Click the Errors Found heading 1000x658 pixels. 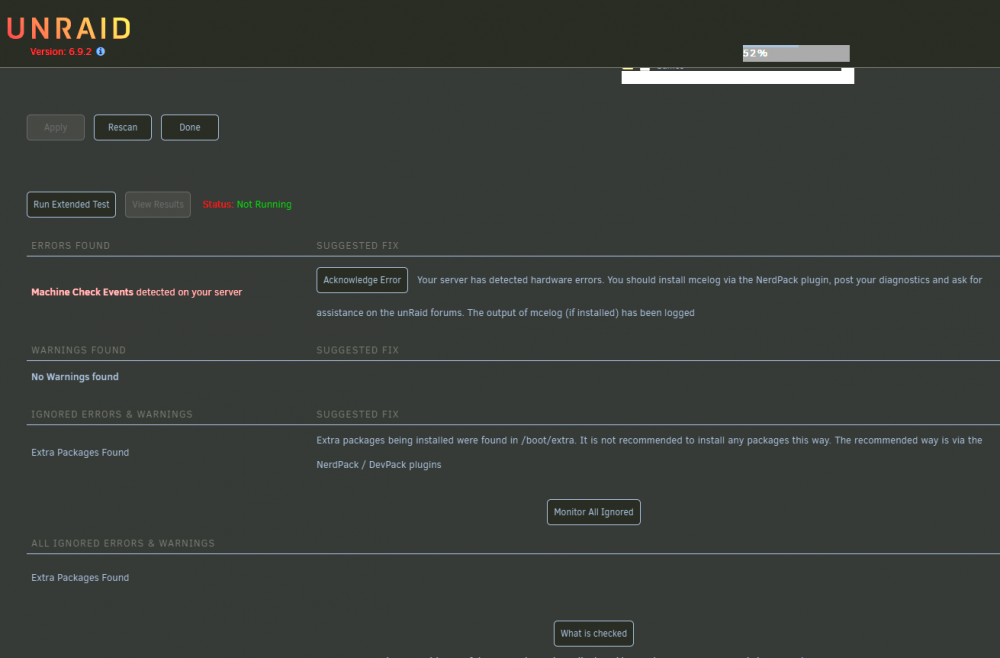pos(70,245)
